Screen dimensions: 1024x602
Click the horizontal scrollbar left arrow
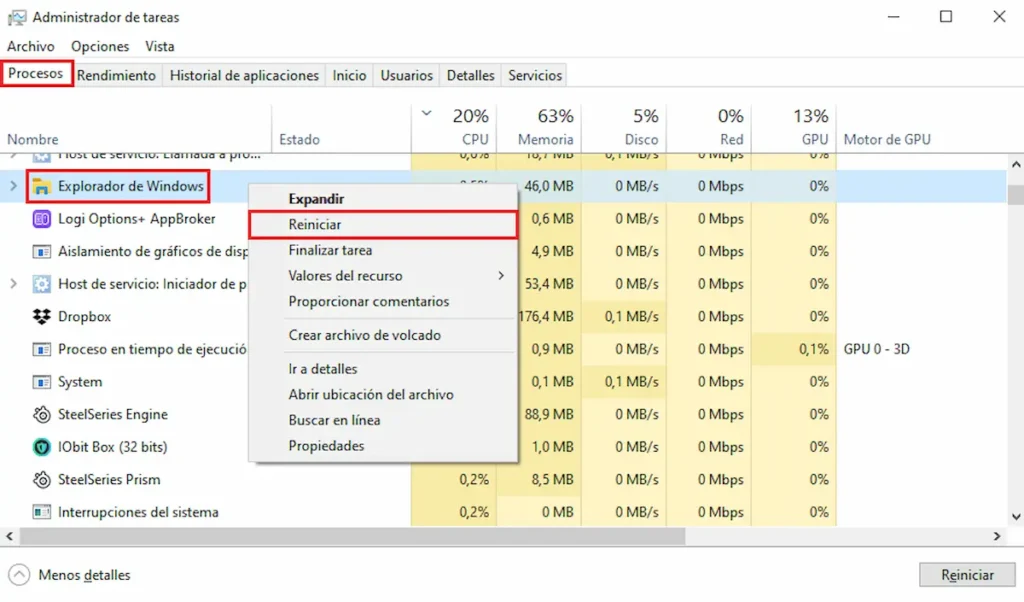(9, 536)
